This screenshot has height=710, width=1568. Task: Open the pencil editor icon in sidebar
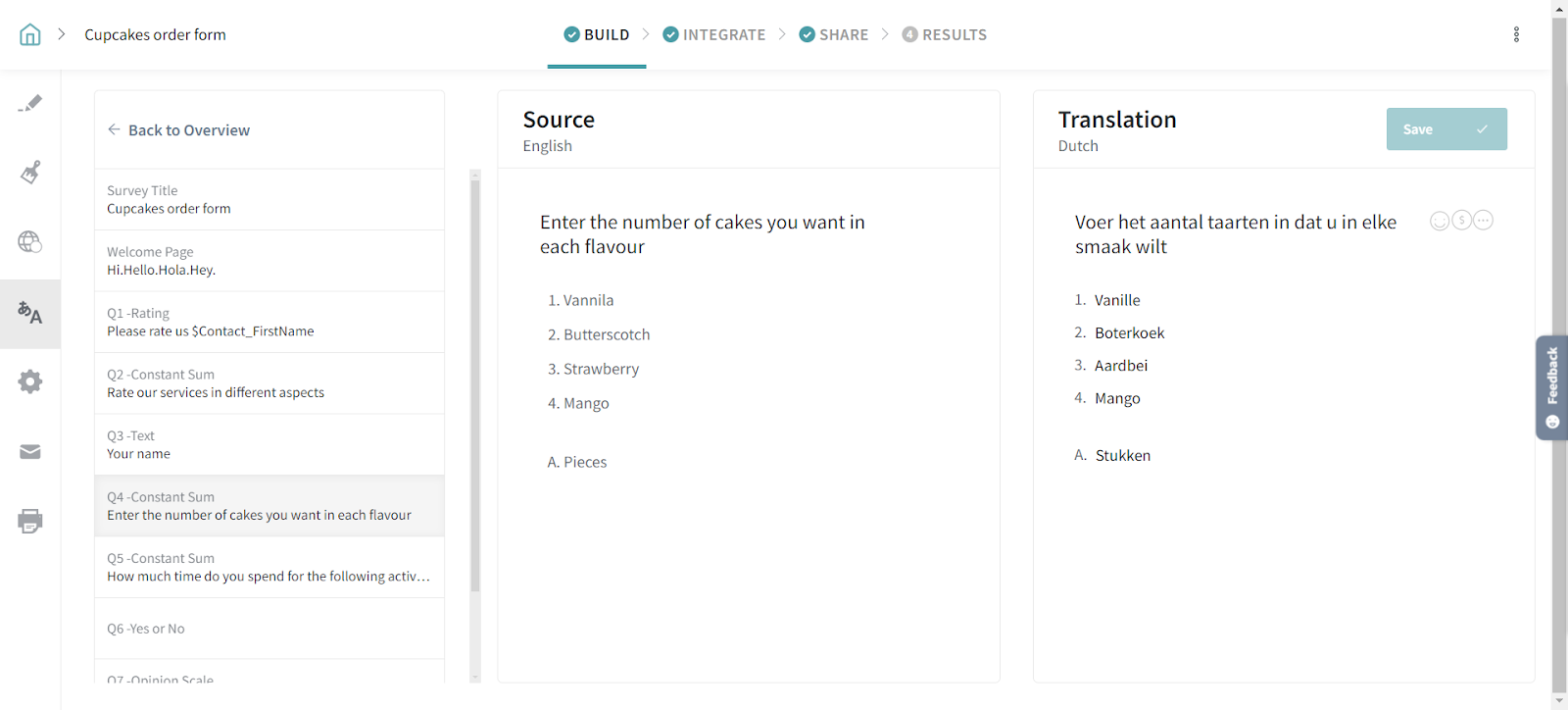coord(30,103)
